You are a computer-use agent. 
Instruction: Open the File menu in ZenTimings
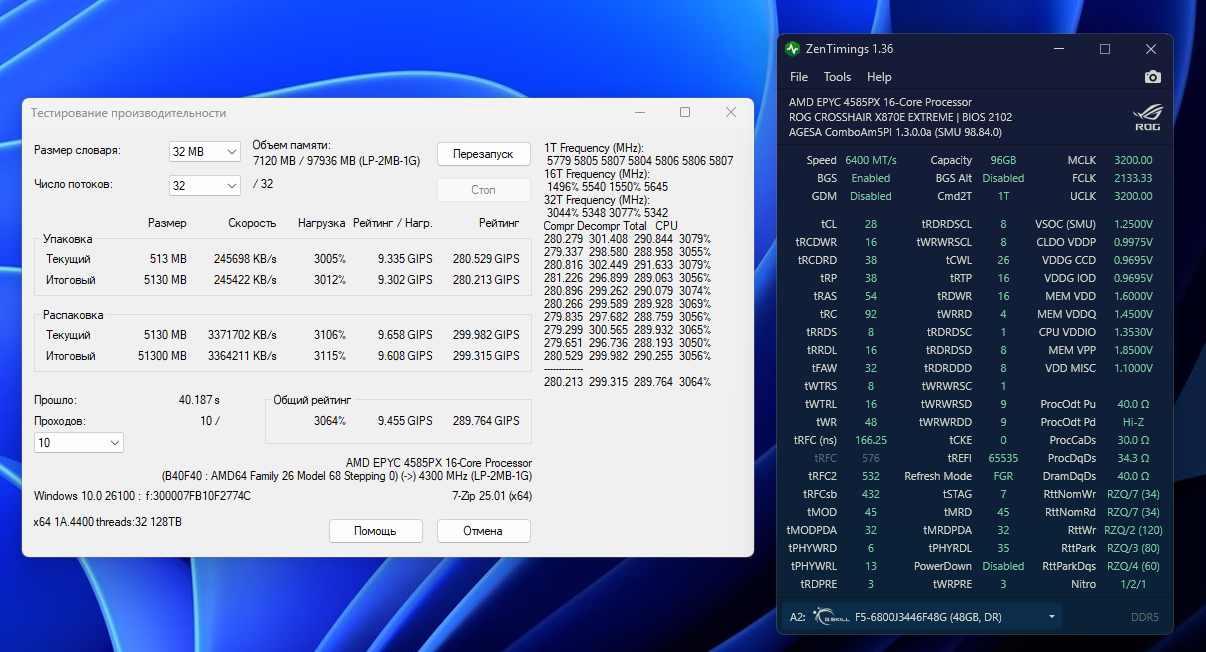point(799,77)
